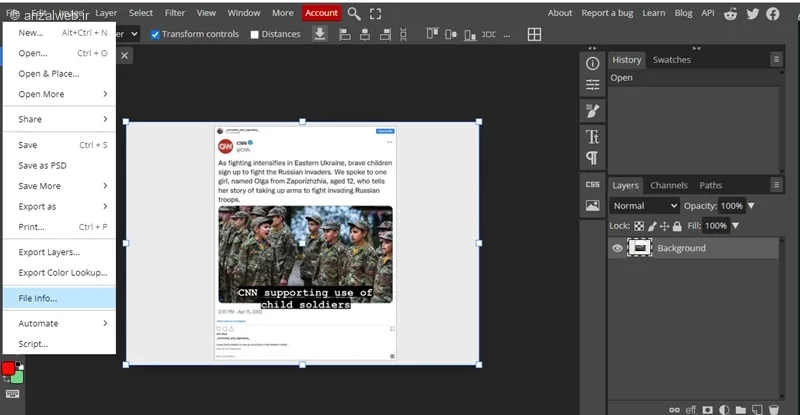Open layer effects (eff) button
The width and height of the screenshot is (800, 415).
690,409
